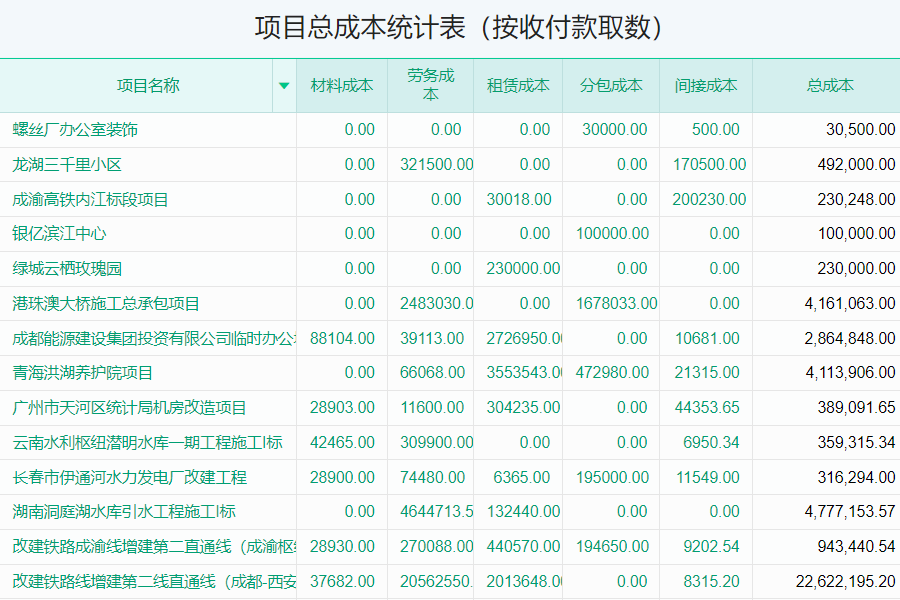This screenshot has height=600, width=900.
Task: Open project 港珠澳大桥施工总承包项目
Action: point(106,304)
